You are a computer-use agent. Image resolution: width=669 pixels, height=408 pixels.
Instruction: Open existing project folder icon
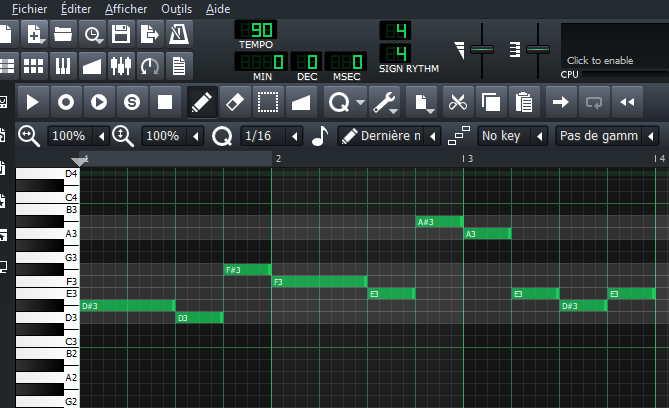[63, 34]
